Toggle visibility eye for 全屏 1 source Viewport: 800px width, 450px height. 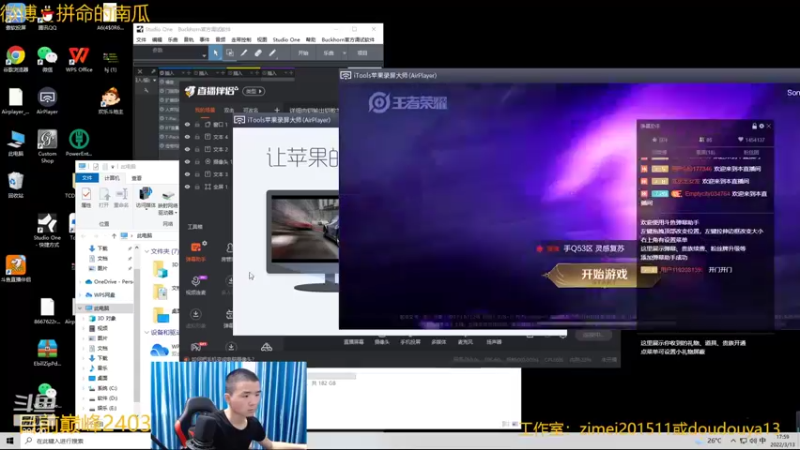click(187, 187)
